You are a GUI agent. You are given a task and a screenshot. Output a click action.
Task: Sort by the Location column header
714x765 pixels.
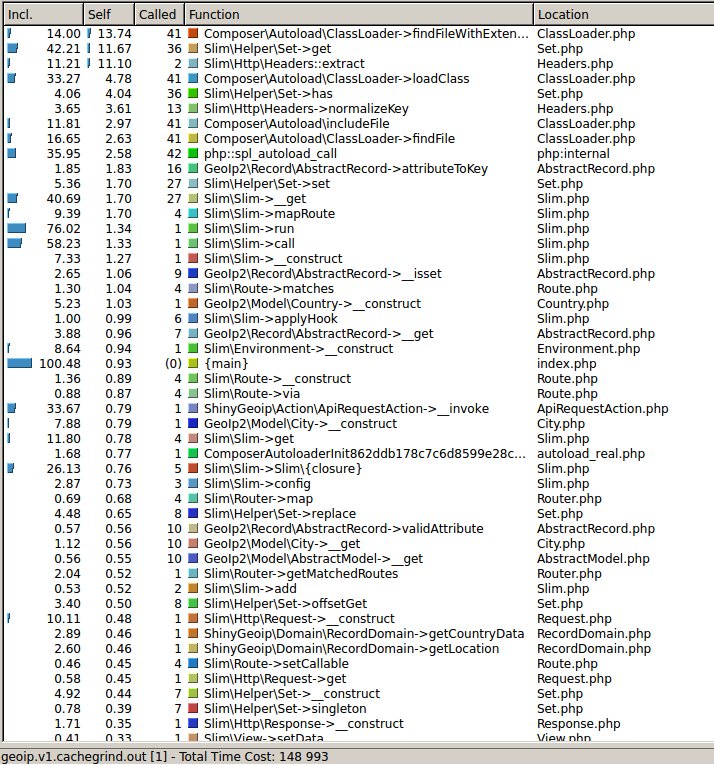624,15
